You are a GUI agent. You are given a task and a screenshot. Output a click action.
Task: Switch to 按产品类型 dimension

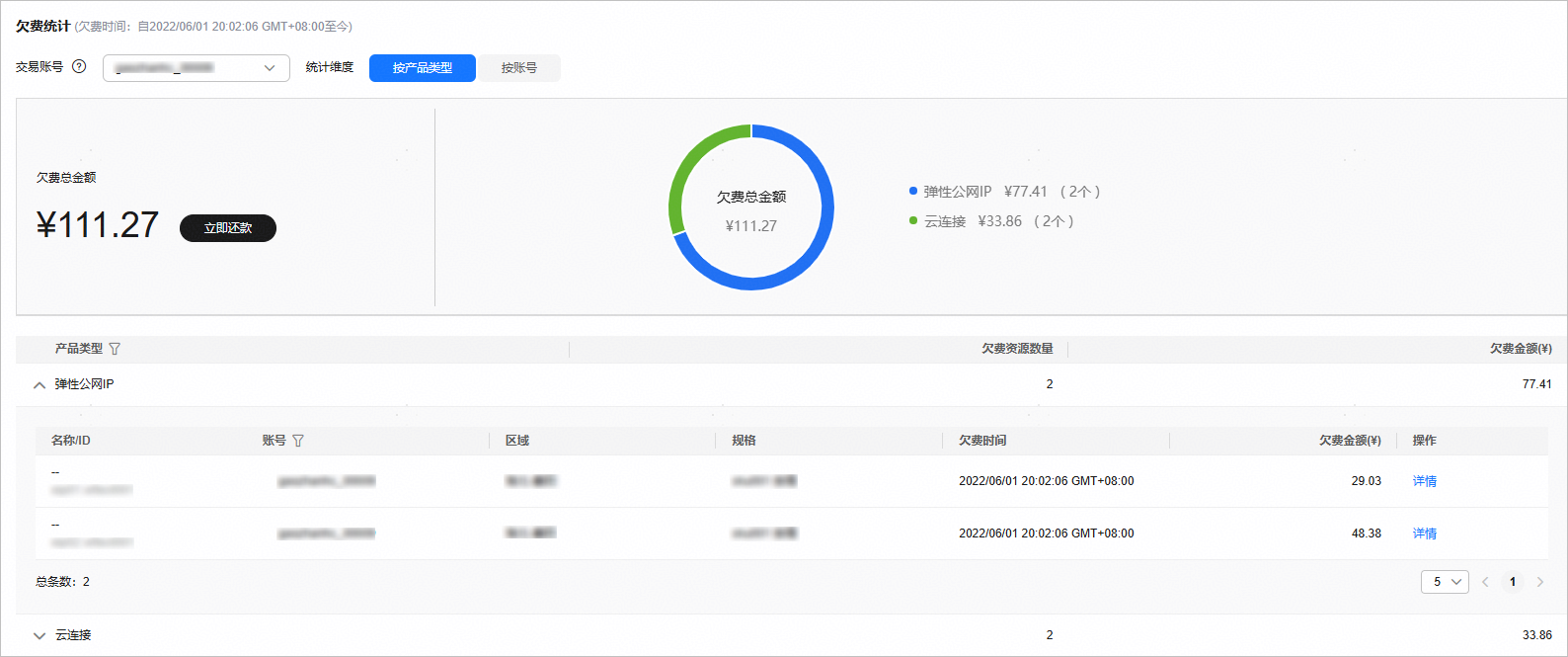[422, 68]
